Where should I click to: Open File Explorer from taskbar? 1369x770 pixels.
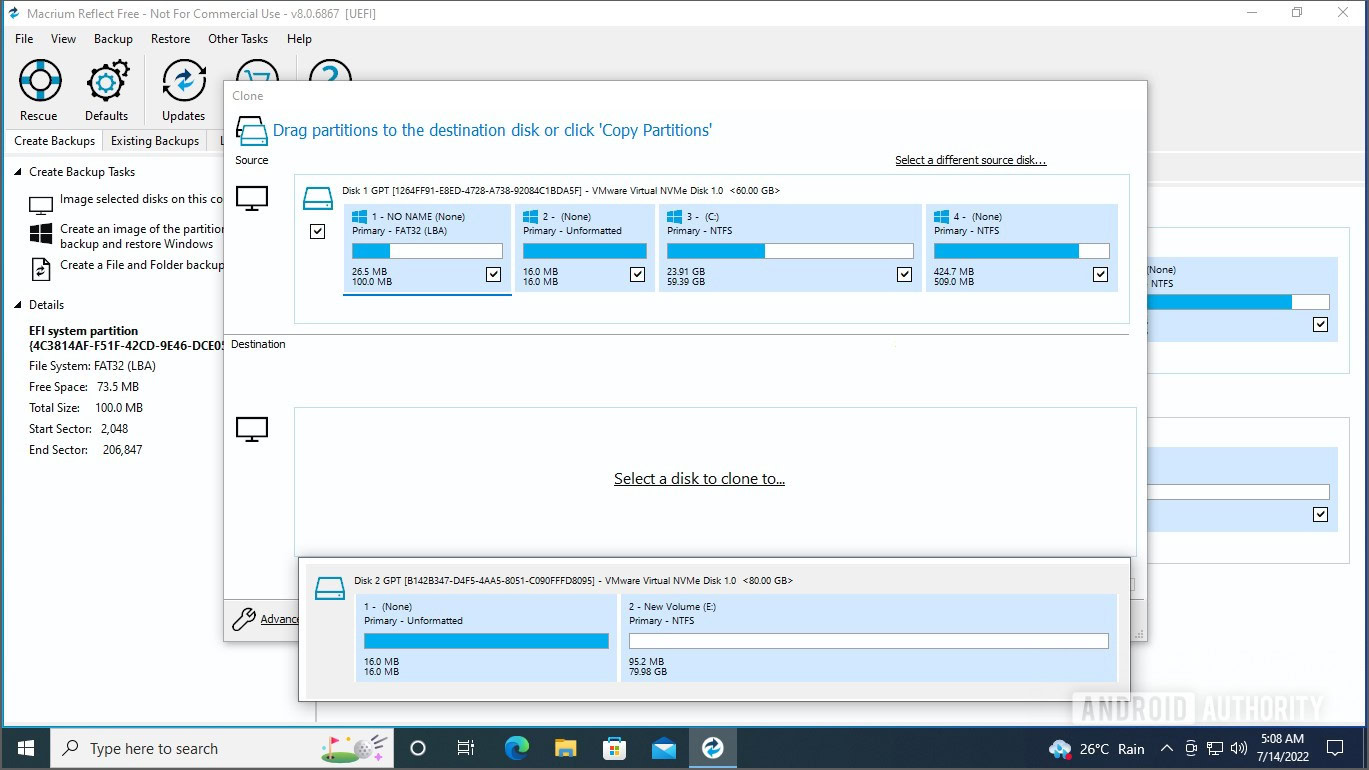565,748
